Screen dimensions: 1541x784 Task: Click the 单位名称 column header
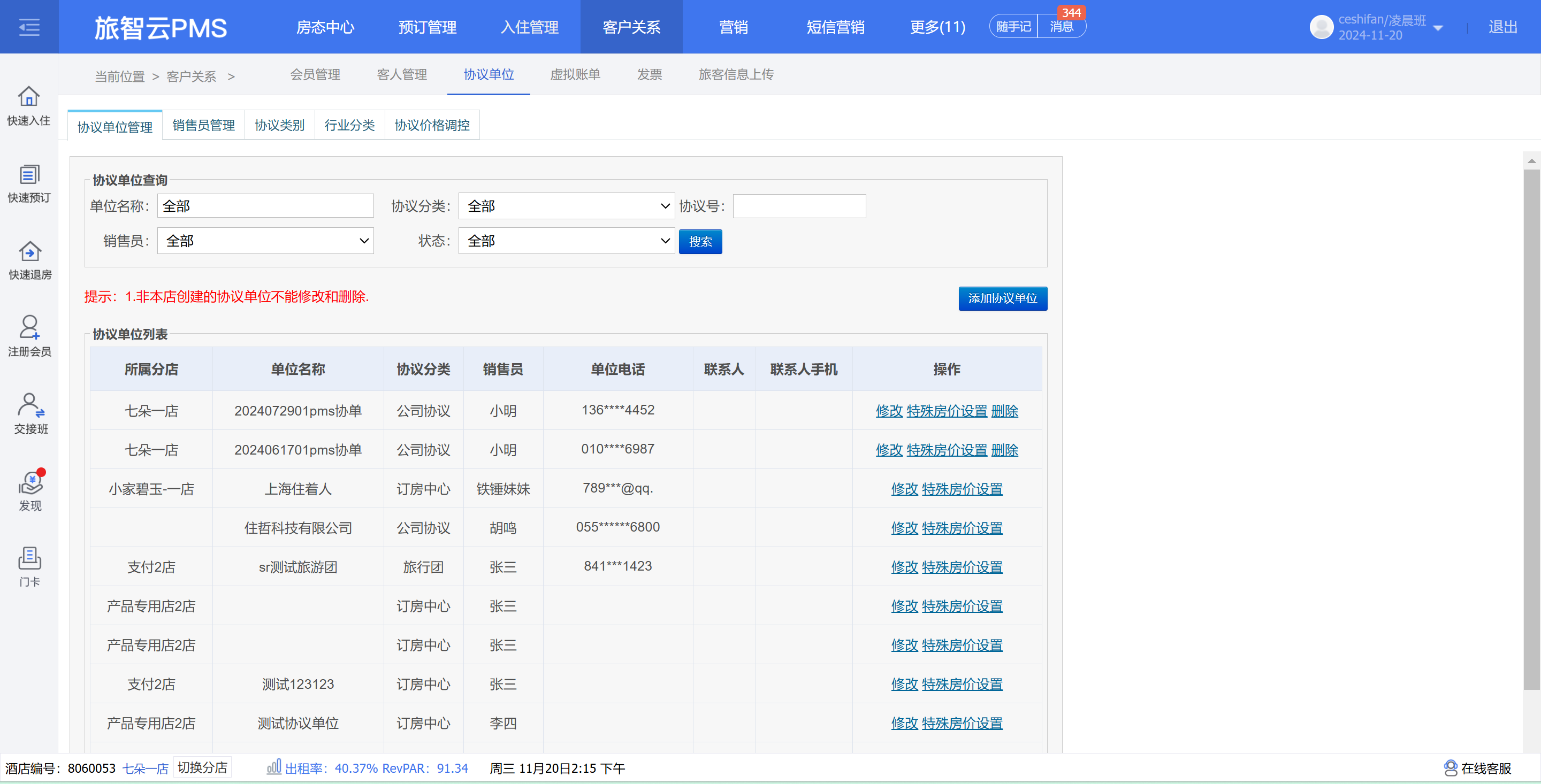[x=297, y=370]
